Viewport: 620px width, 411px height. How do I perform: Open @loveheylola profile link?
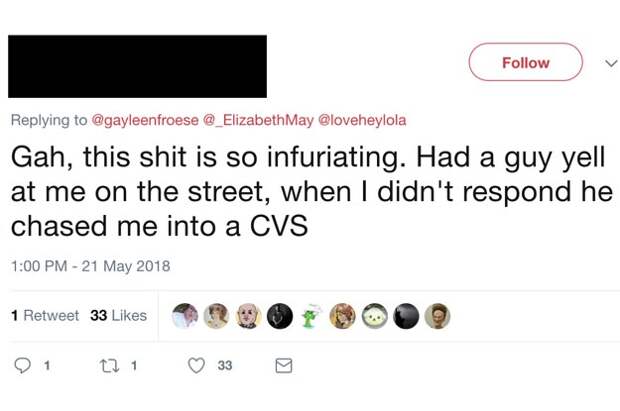pos(362,120)
